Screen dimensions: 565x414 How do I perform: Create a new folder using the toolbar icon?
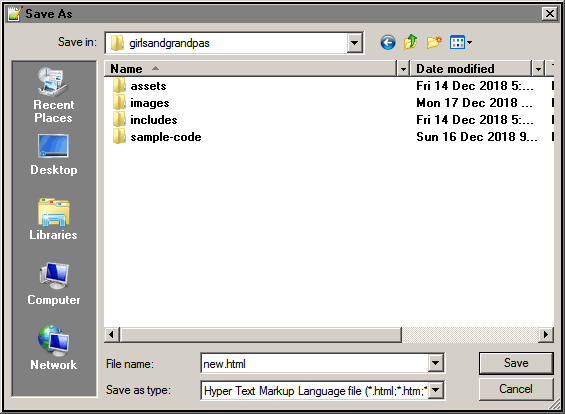(x=434, y=43)
